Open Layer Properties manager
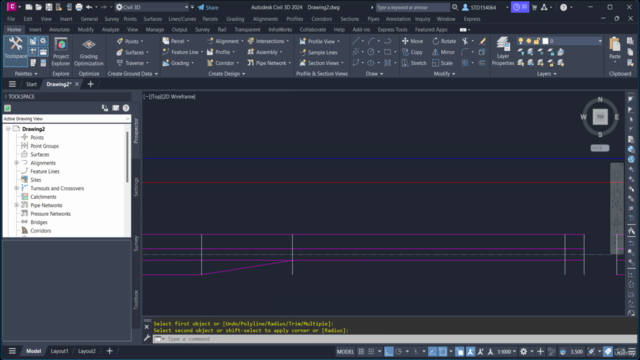640x360 pixels. 503,51
